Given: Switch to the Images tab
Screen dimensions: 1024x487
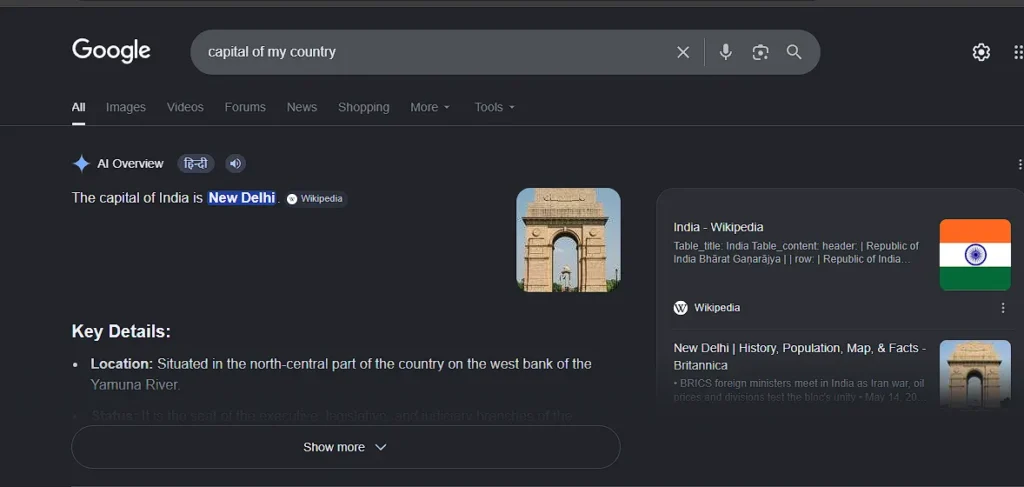Looking at the screenshot, I should tap(126, 107).
